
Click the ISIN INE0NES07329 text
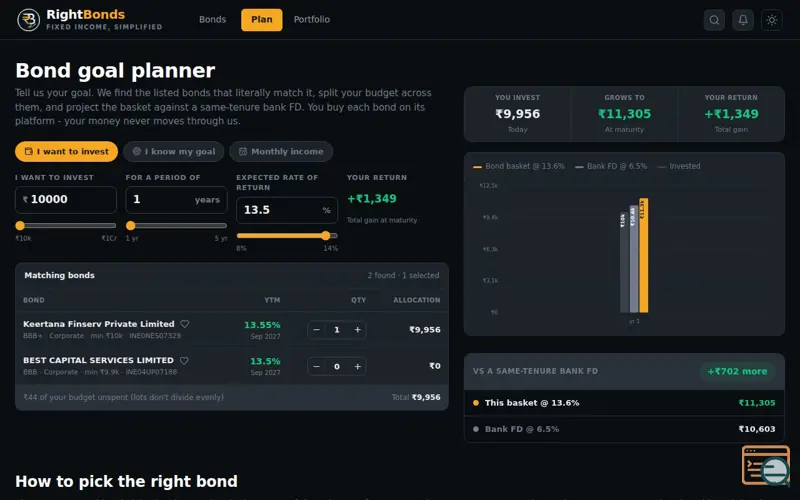tap(155, 336)
